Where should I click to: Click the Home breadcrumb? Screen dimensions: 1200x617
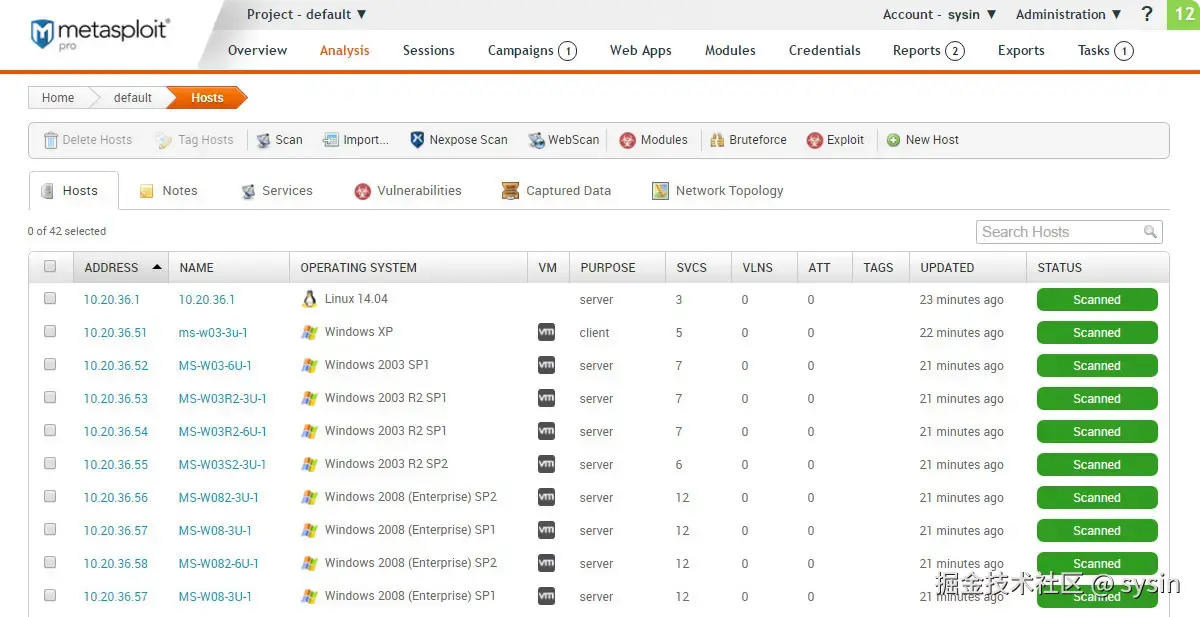coord(58,98)
